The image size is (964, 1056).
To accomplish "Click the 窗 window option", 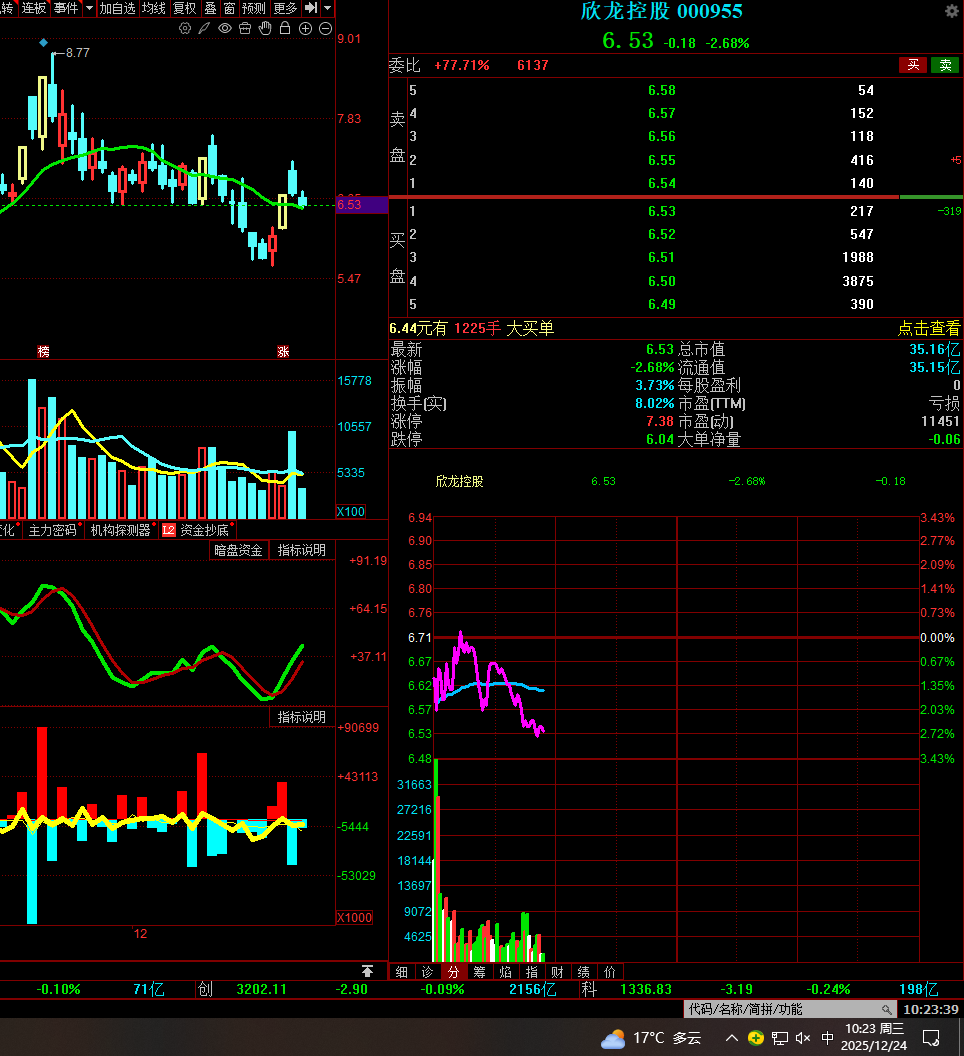I will point(229,8).
